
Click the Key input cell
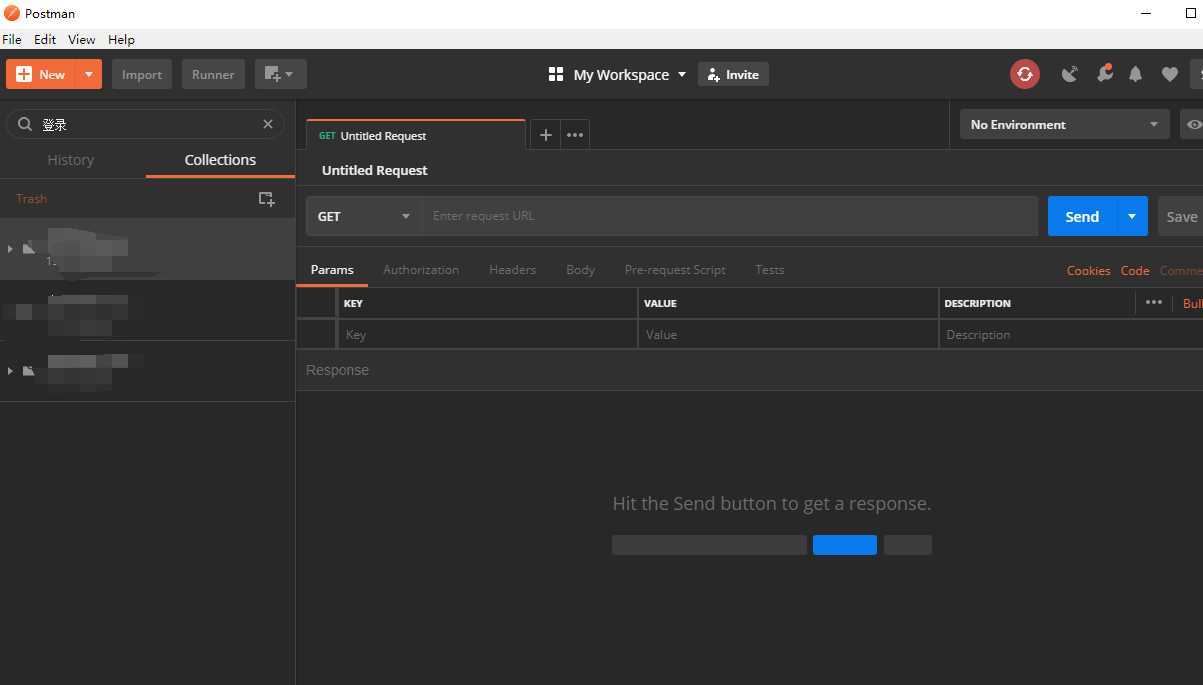coord(487,334)
